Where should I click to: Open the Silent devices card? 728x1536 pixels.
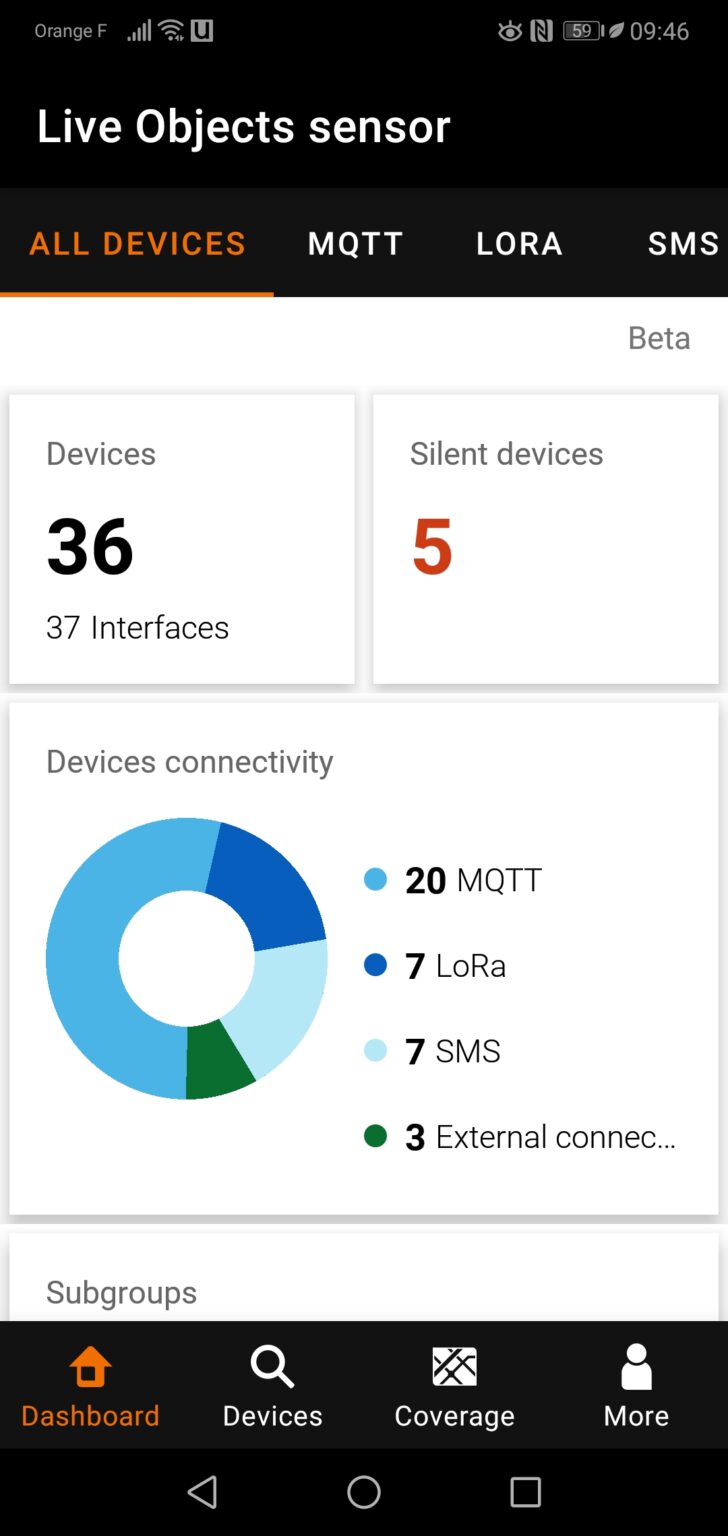coord(545,540)
